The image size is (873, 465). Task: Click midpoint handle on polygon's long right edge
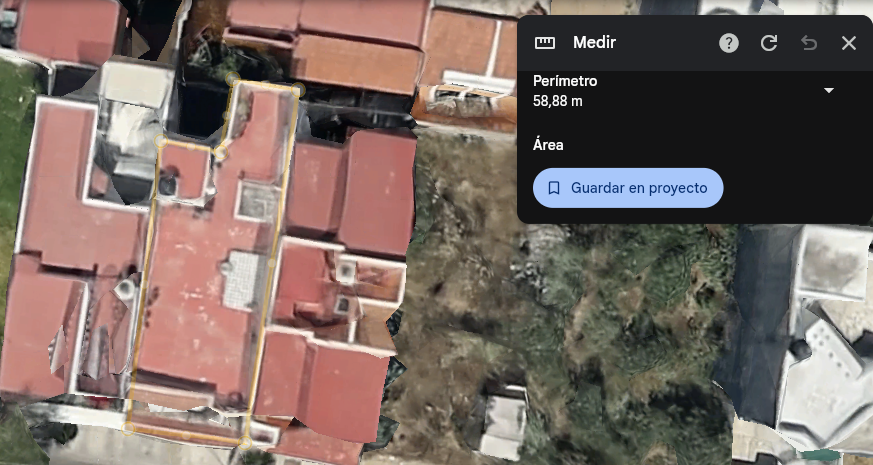tap(272, 263)
